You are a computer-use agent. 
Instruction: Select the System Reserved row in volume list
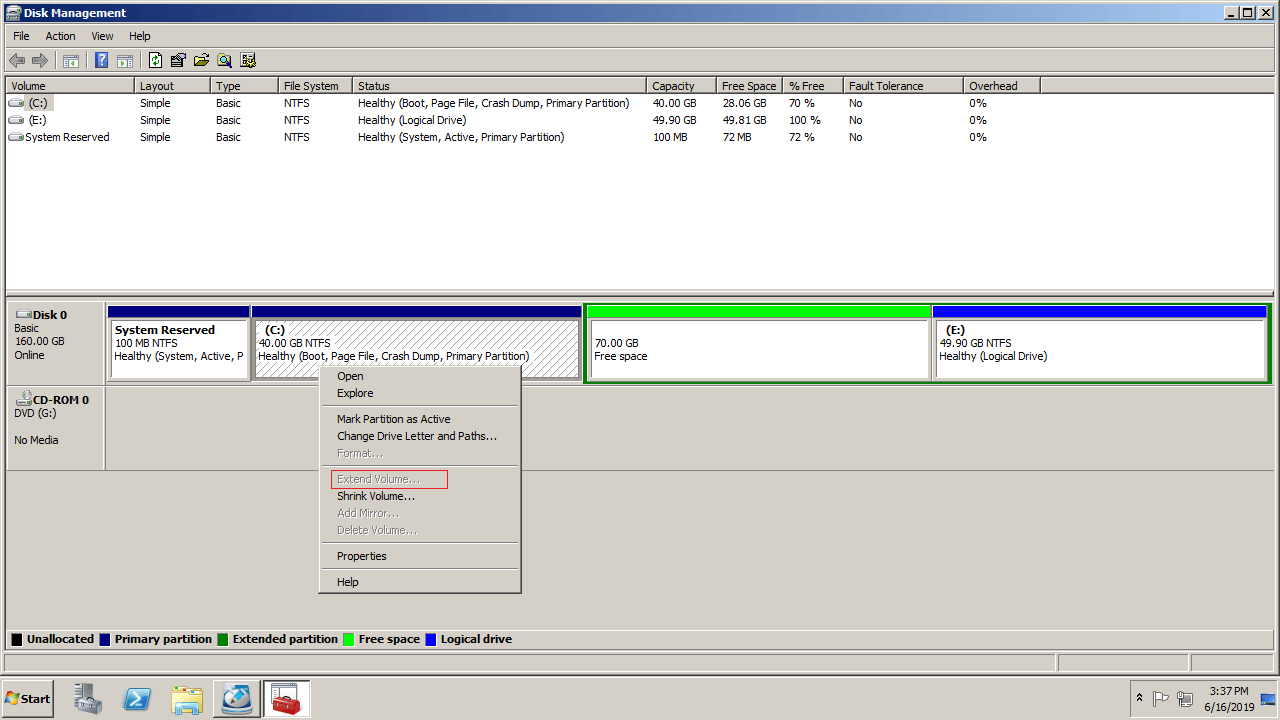coord(67,137)
